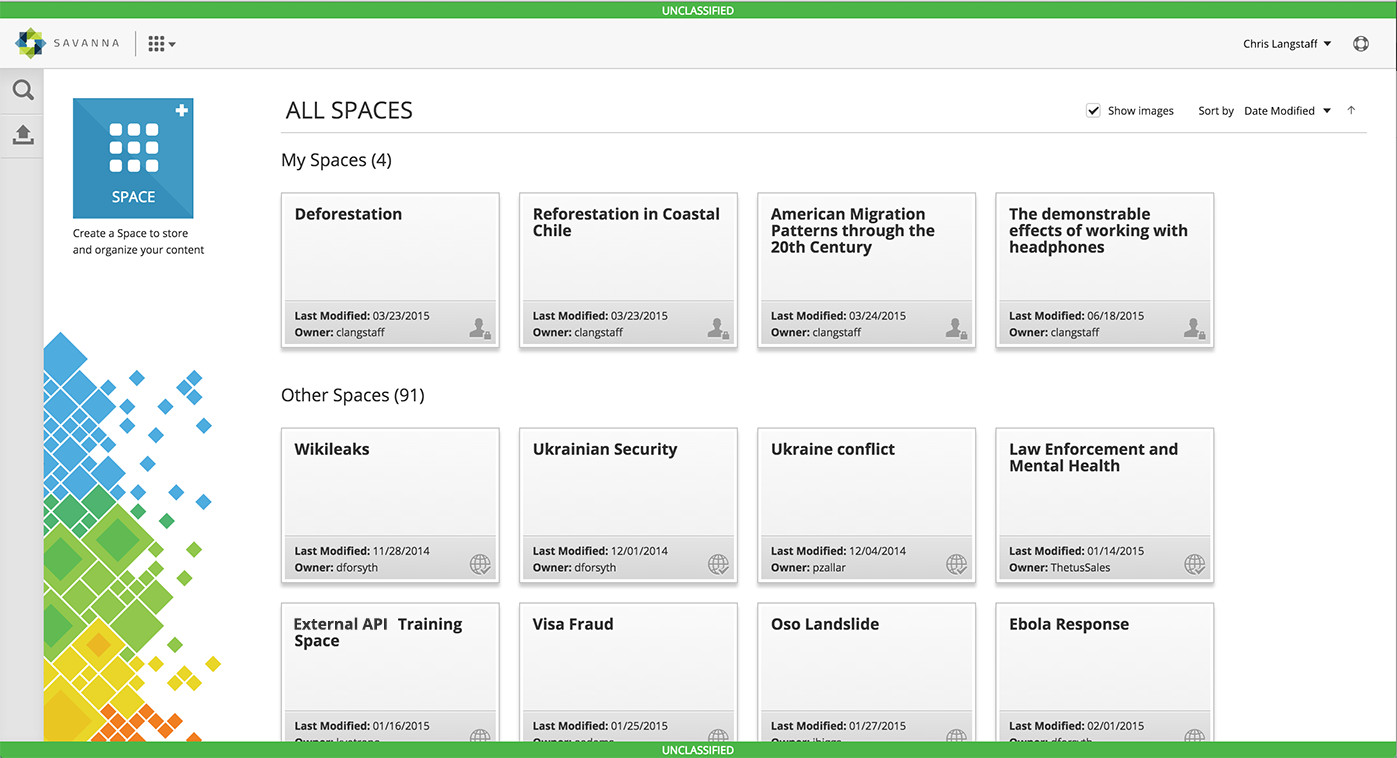Expand the app grid menu
The height and width of the screenshot is (758, 1397).
[161, 44]
